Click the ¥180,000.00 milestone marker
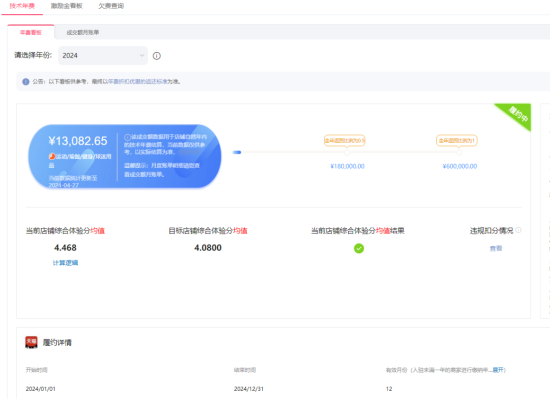Viewport: 550px width, 399px height. coord(347,153)
